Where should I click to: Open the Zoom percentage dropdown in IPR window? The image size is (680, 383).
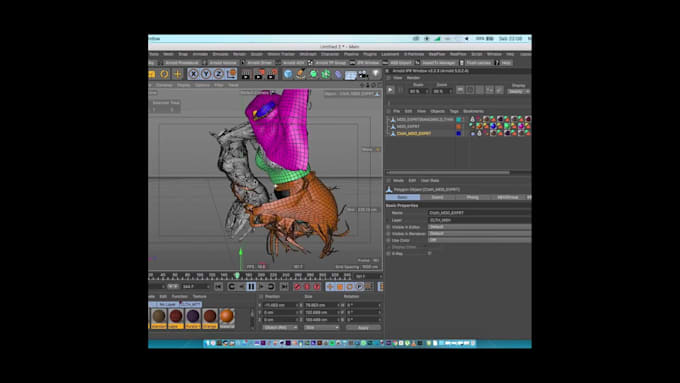click(x=442, y=91)
